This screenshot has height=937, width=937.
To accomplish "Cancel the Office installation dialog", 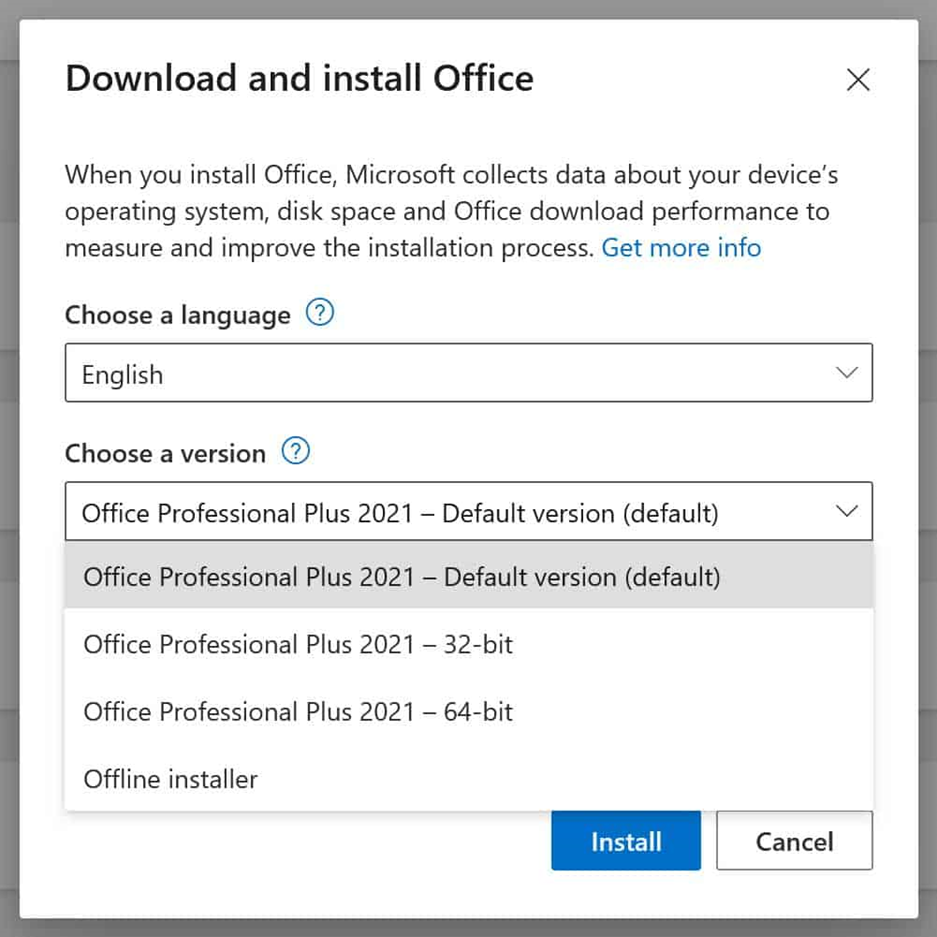I will click(794, 841).
